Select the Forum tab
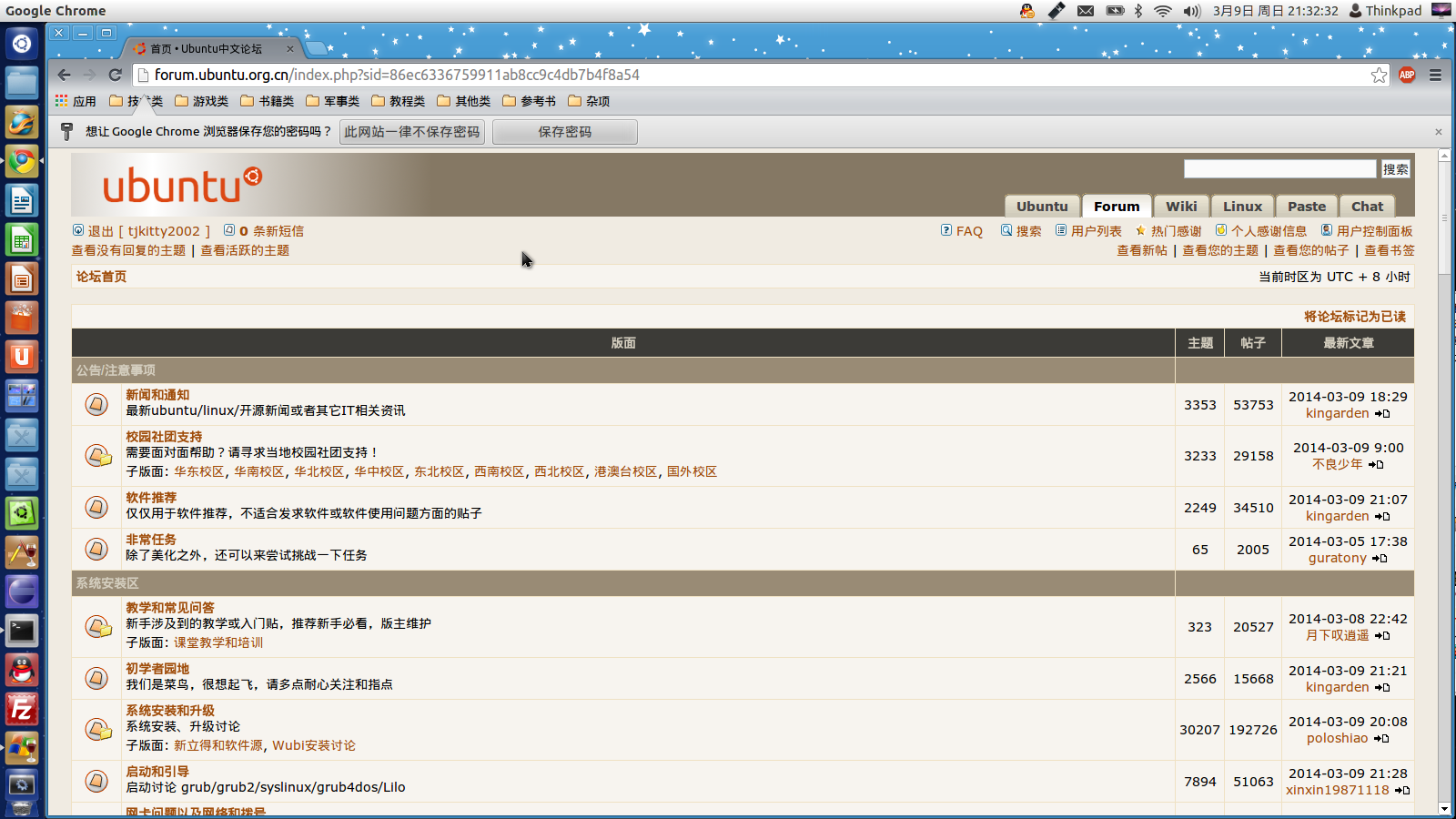The width and height of the screenshot is (1456, 819). click(x=1117, y=207)
